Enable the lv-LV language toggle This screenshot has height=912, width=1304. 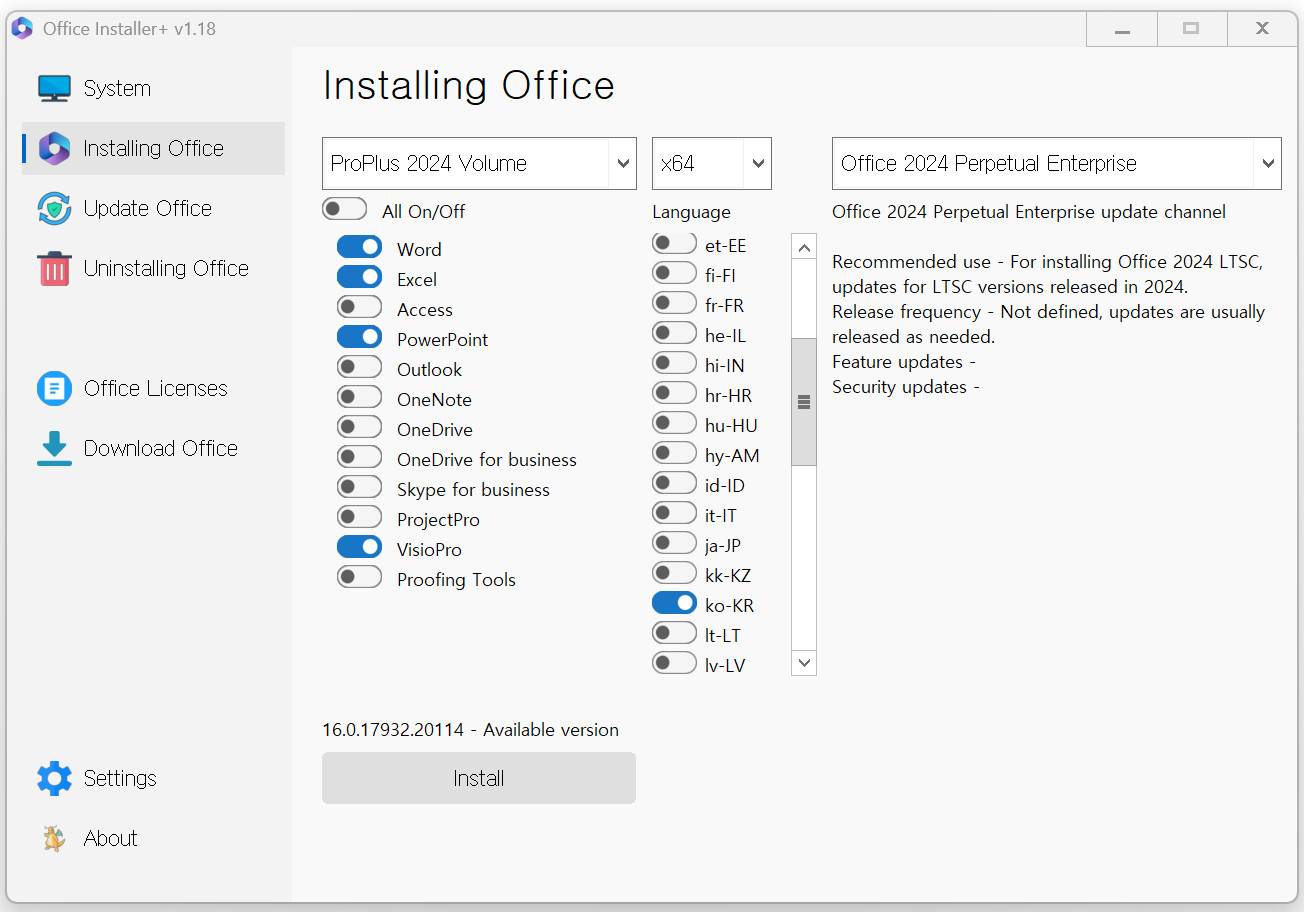[x=674, y=662]
